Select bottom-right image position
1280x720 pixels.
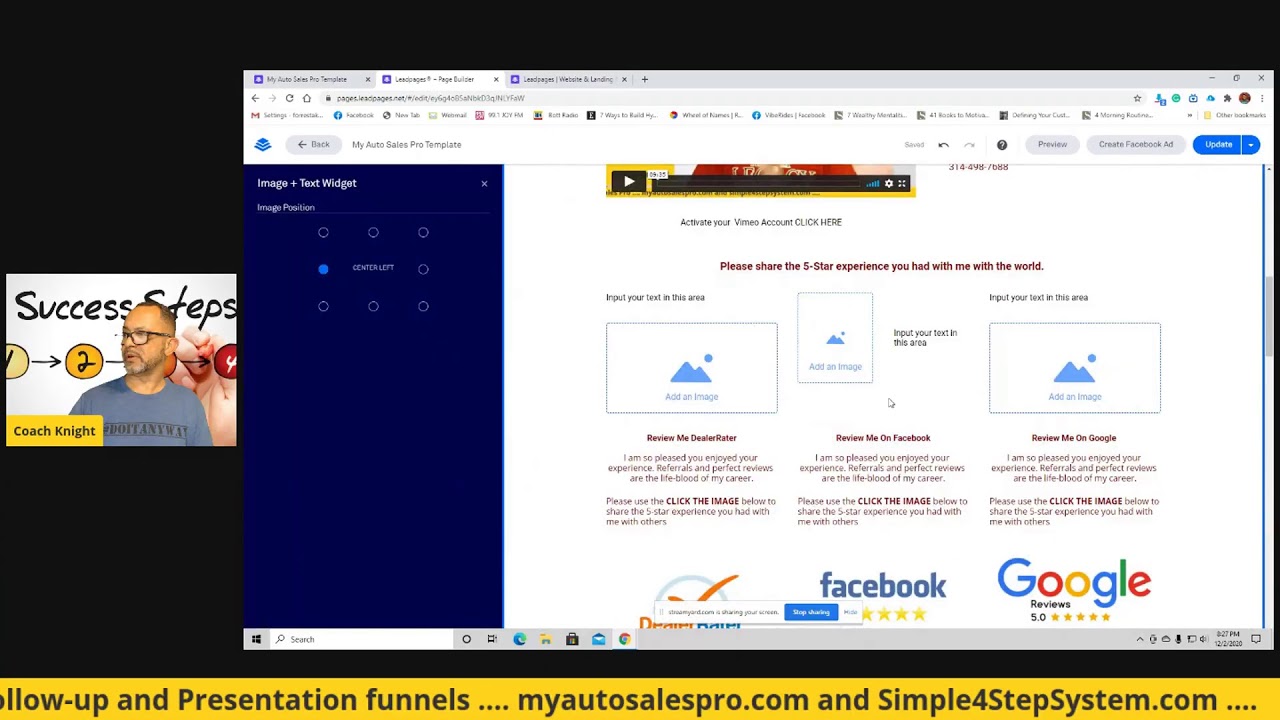(423, 306)
